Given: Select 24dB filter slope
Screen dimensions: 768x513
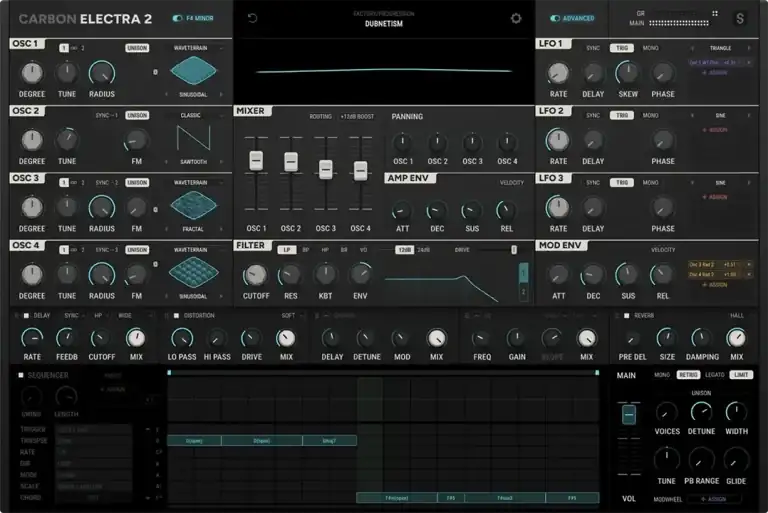Looking at the screenshot, I should (424, 250).
